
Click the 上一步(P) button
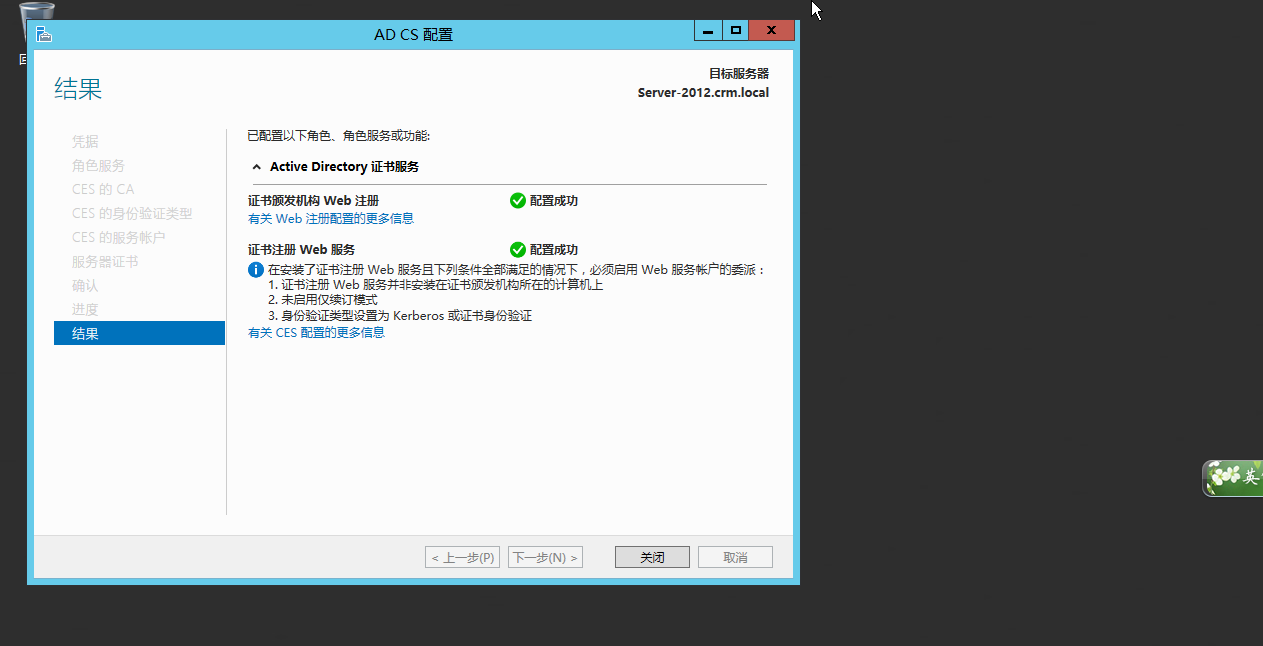(462, 557)
